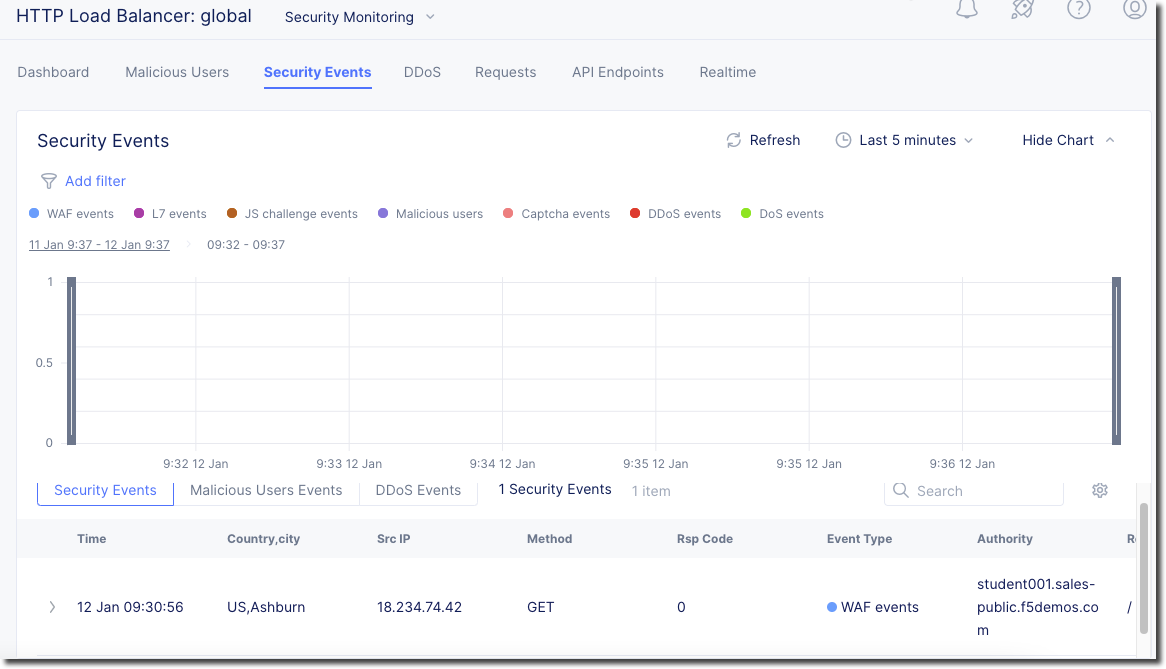Open the user account profile icon
The width and height of the screenshot is (1166, 669).
tap(1134, 9)
